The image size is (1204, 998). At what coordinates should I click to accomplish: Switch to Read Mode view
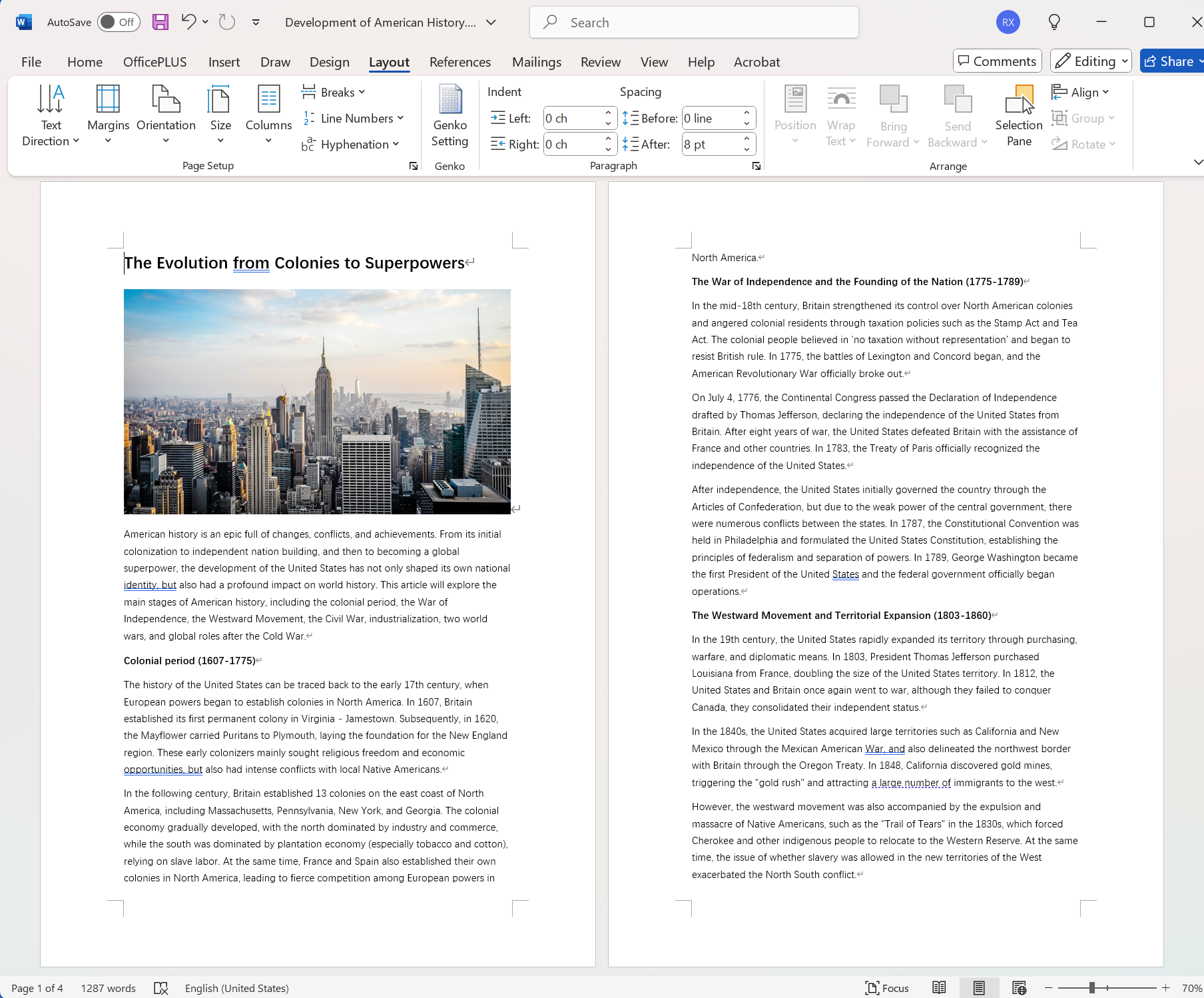939,988
